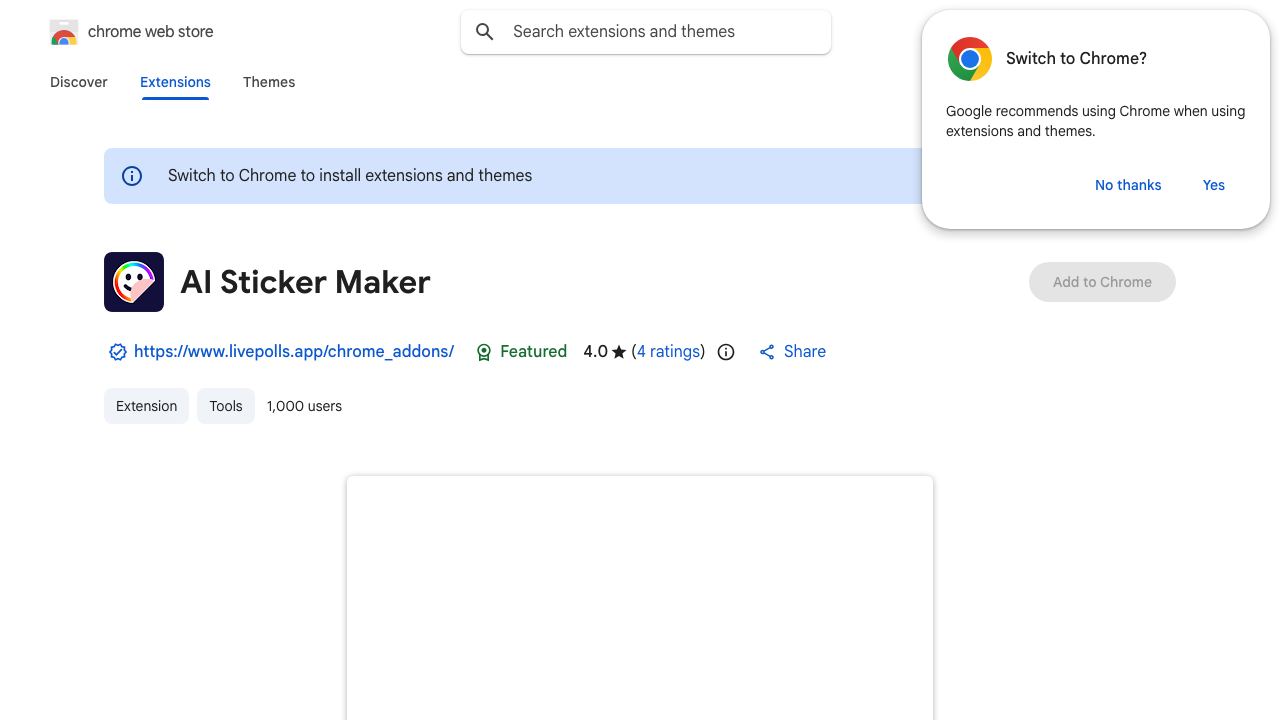Image resolution: width=1280 pixels, height=720 pixels.
Task: Click the Switch to Chrome install banner text
Action: coord(350,176)
